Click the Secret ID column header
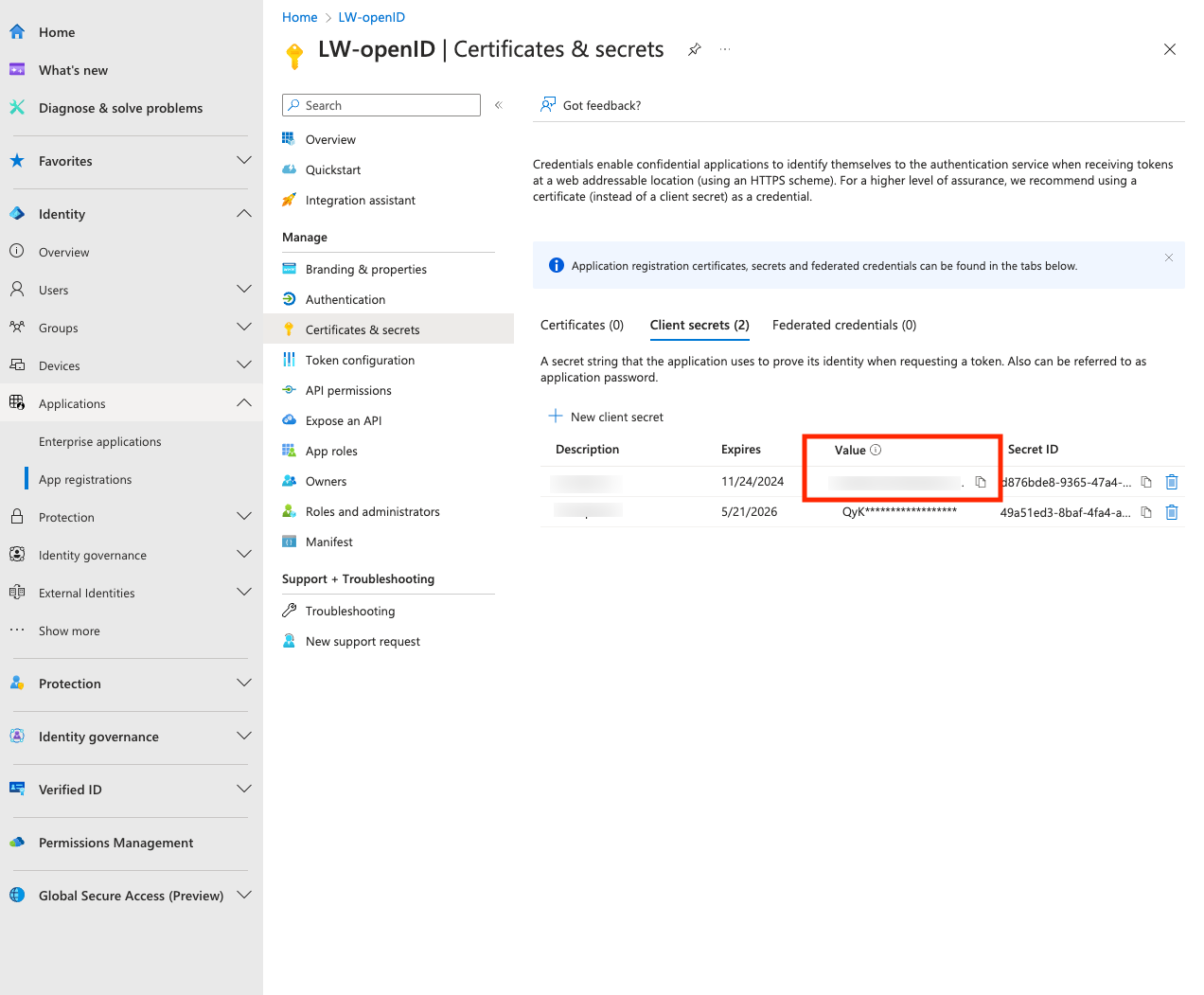Image resolution: width=1204 pixels, height=995 pixels. click(x=1033, y=450)
